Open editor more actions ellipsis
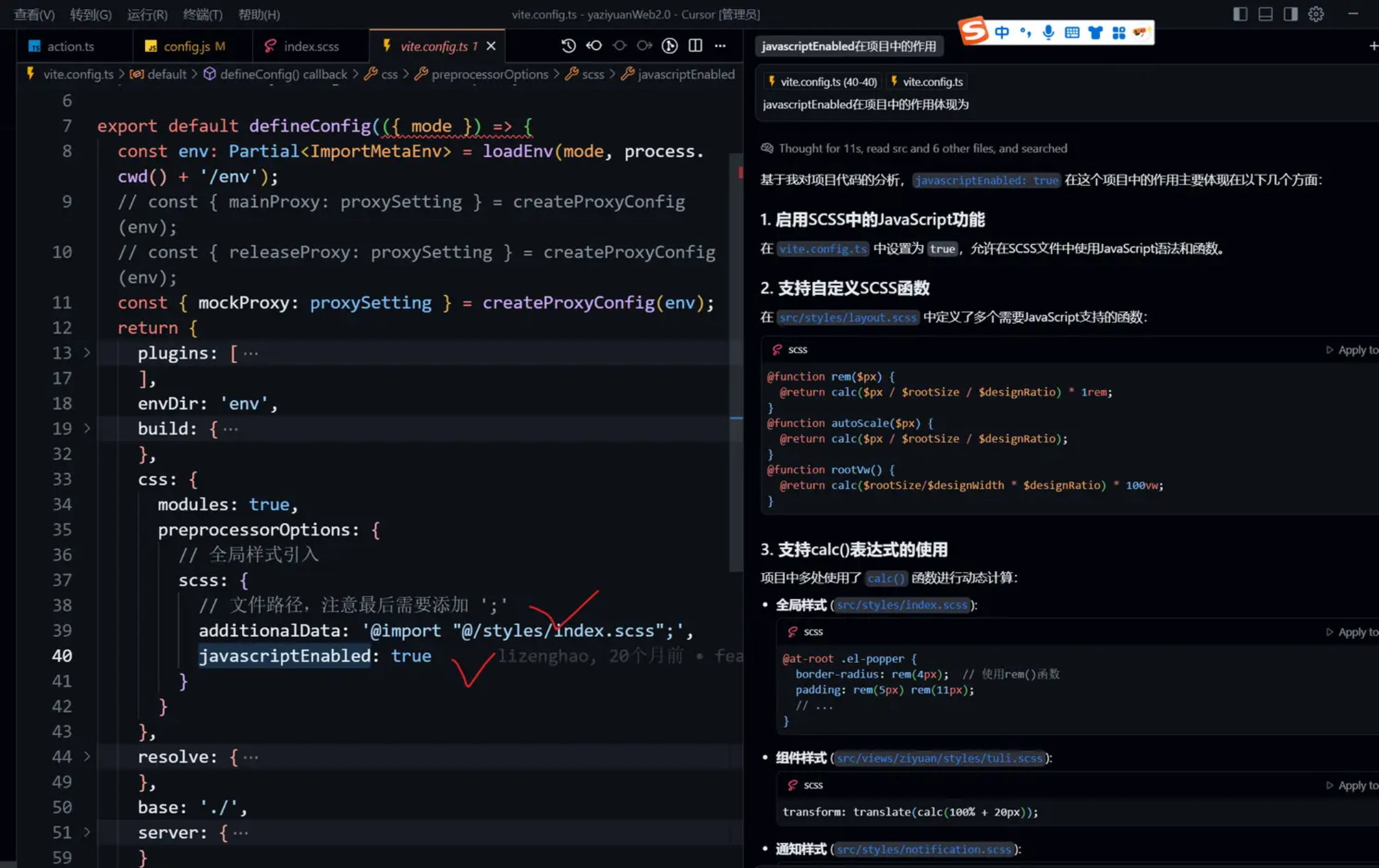The height and width of the screenshot is (868, 1379). tap(720, 46)
